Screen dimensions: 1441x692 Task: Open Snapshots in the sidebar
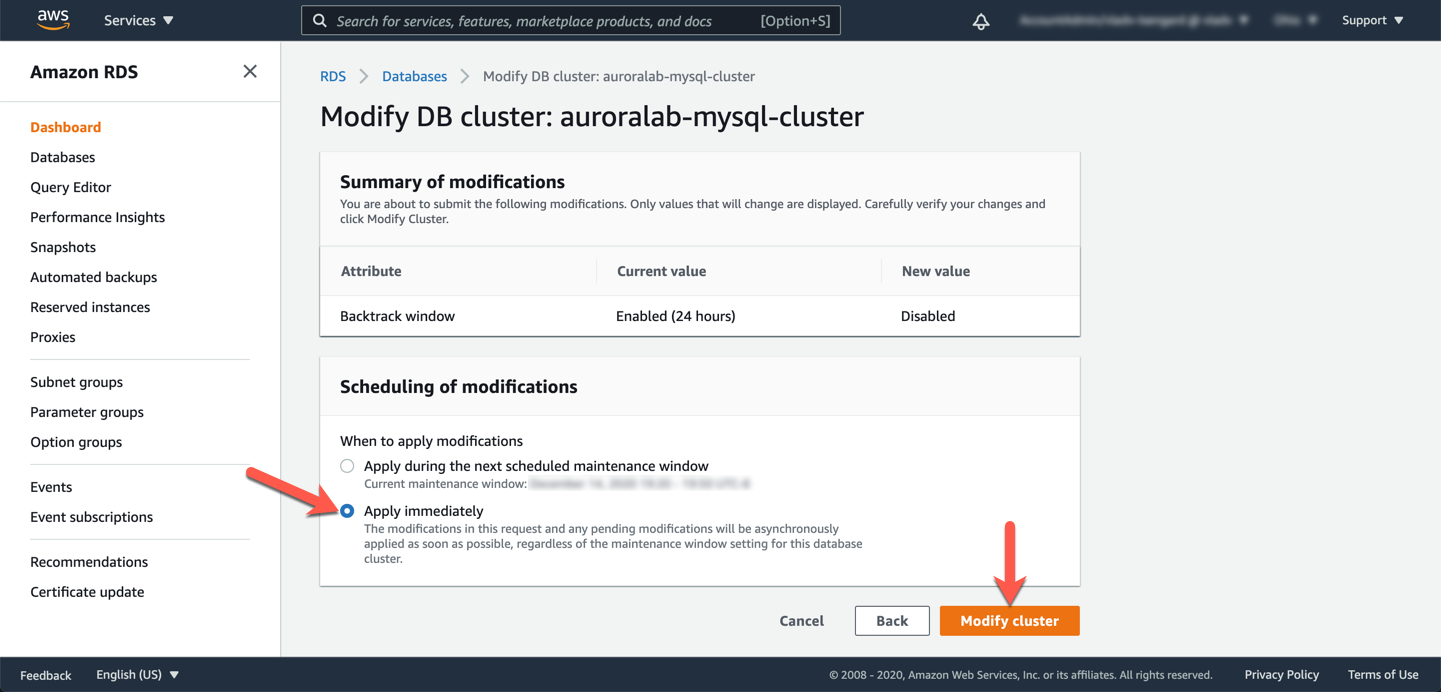click(x=63, y=247)
